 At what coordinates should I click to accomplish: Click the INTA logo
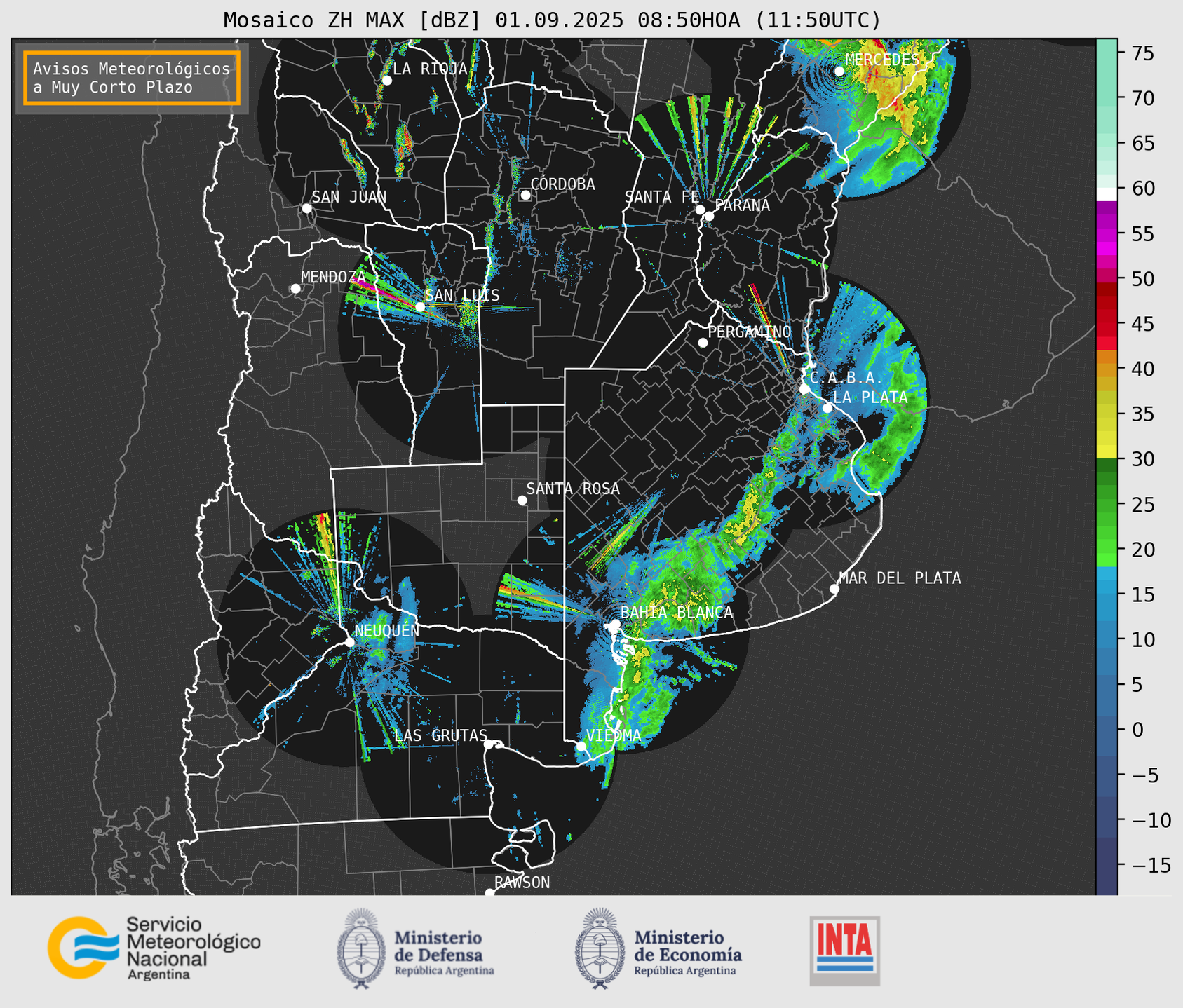844,951
